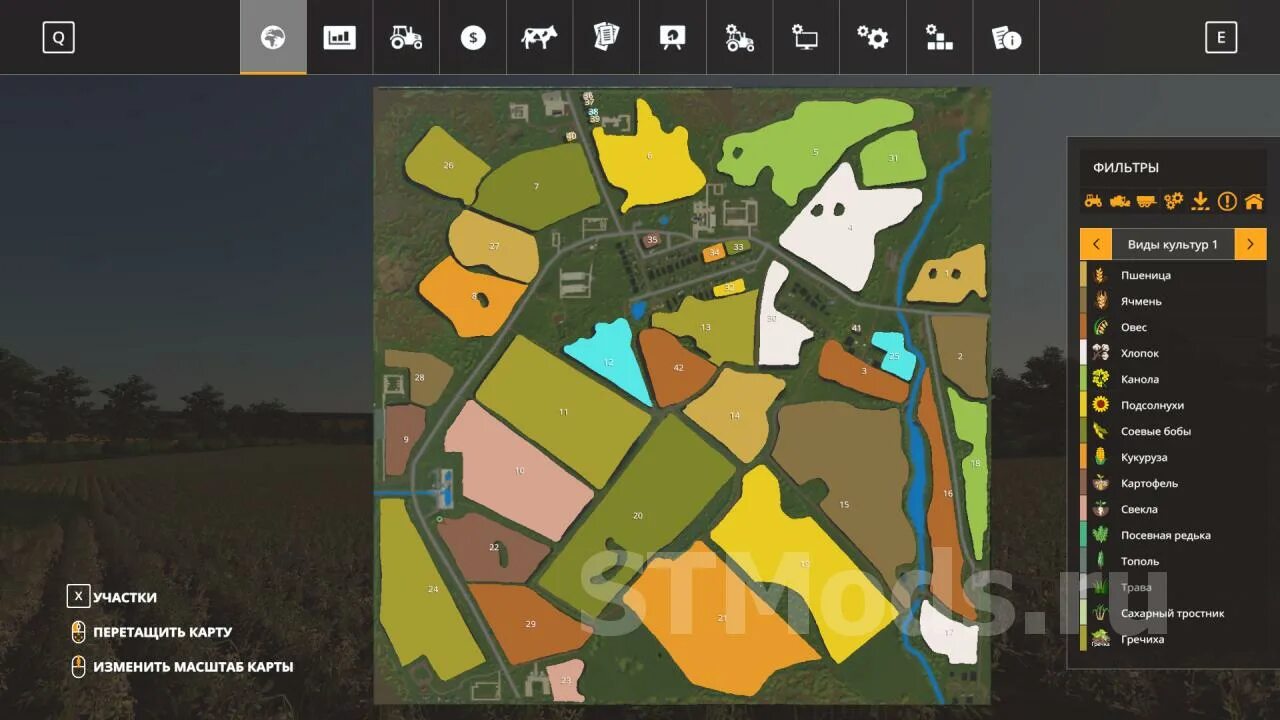Open the presentation board tab icon
This screenshot has width=1280, height=720.
point(673,38)
